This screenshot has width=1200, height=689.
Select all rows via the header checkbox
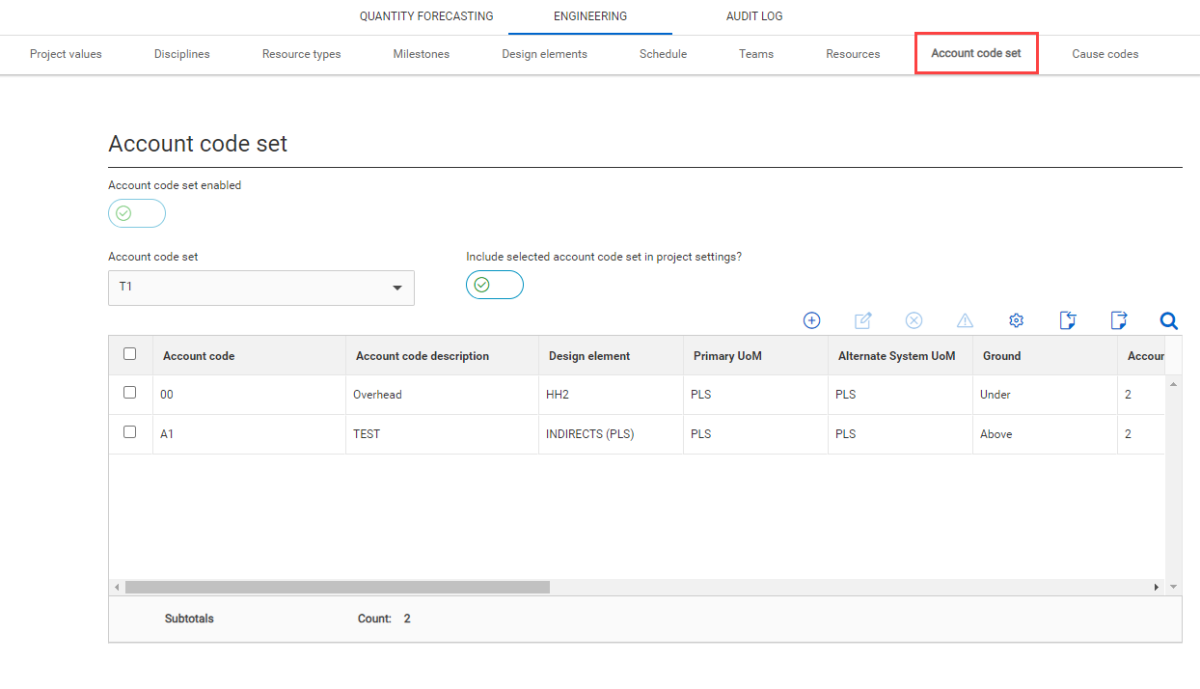click(130, 354)
